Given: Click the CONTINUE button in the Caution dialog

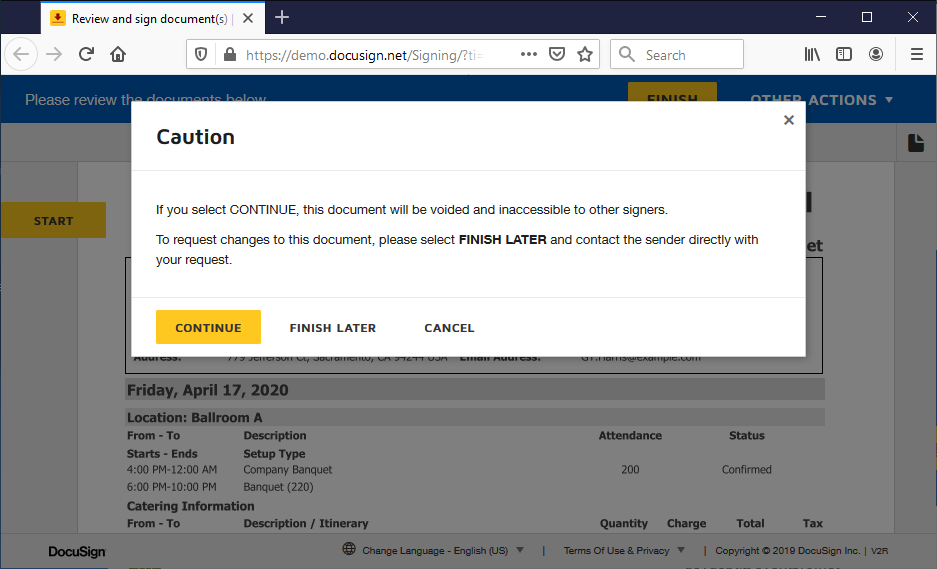Looking at the screenshot, I should [x=208, y=327].
